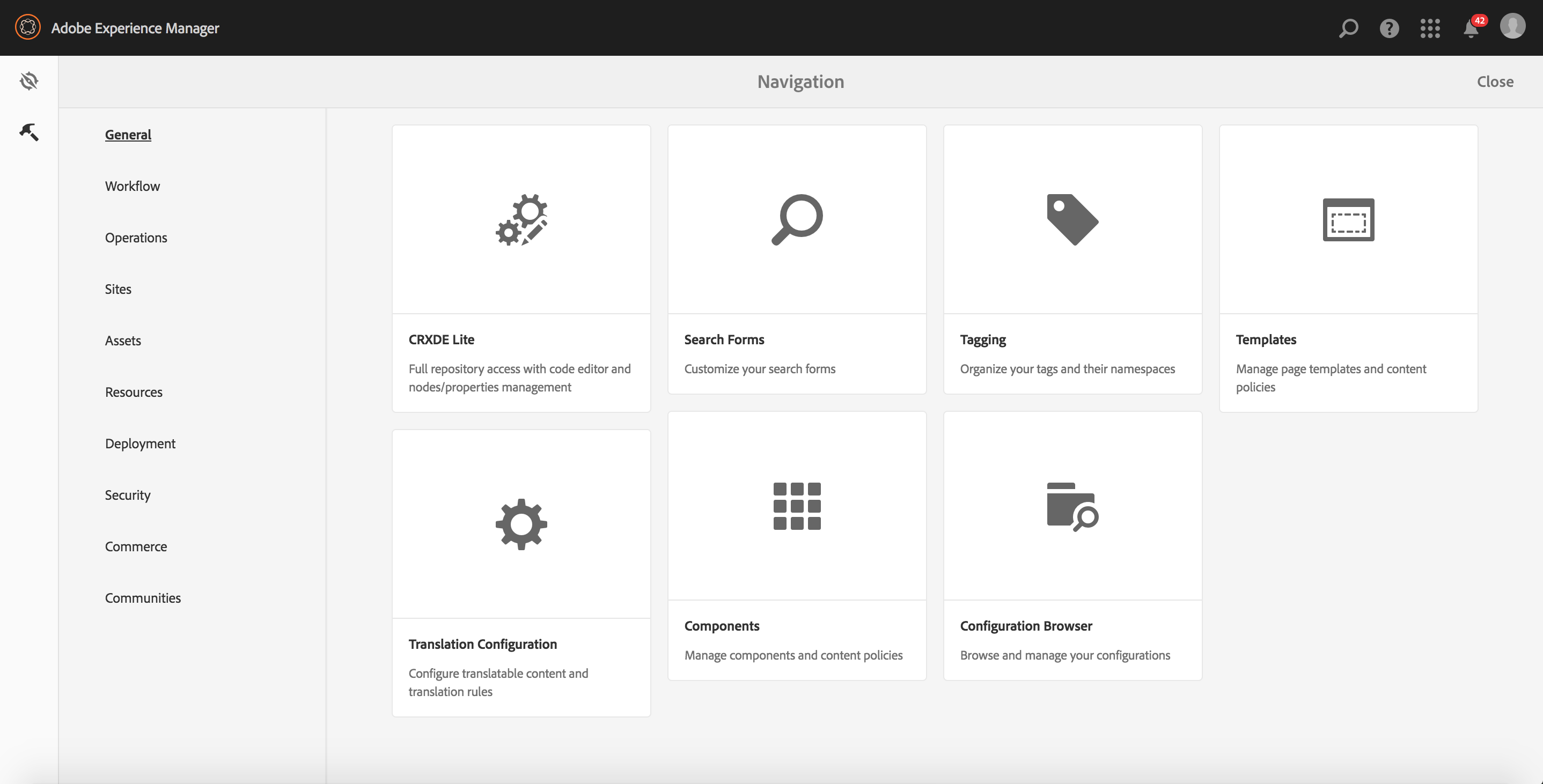
Task: Click the Adobe Experience Manager logo icon
Action: [x=27, y=27]
